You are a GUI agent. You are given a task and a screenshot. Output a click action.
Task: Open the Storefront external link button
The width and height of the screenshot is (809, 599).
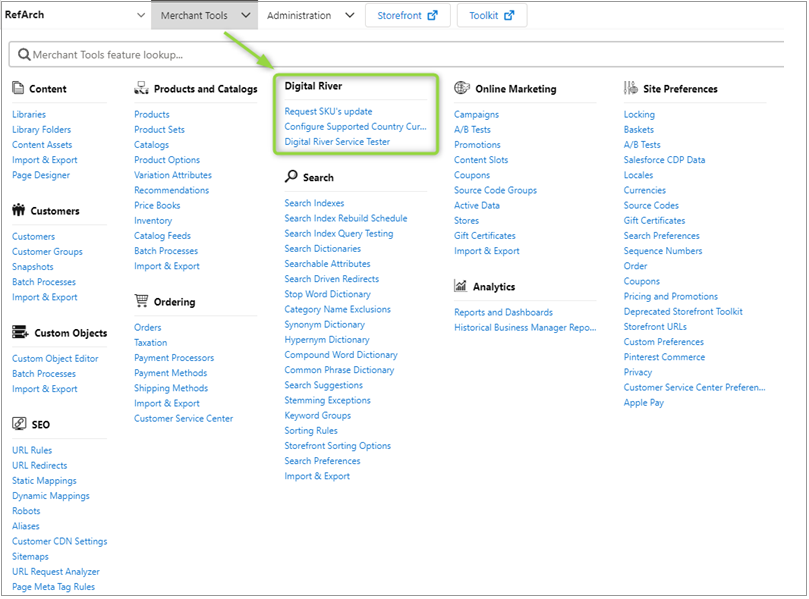pyautogui.click(x=407, y=16)
